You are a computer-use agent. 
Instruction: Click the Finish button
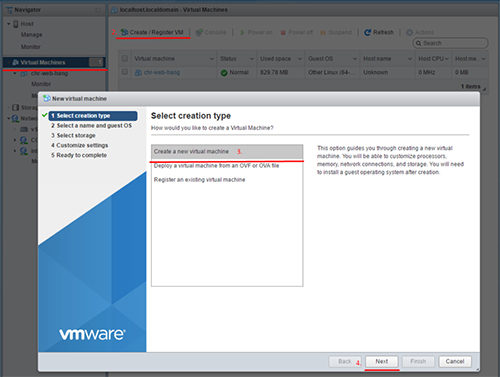418,361
